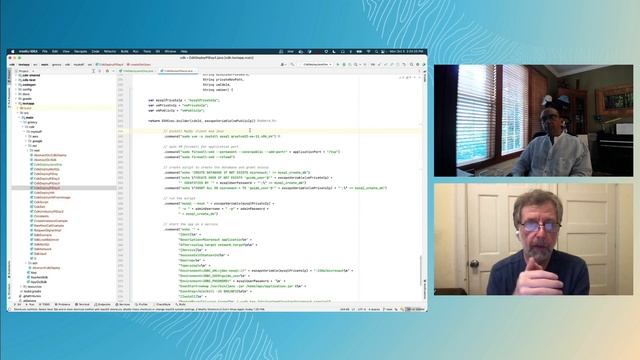Select RequestSignerImpl in project tree
Screen dimensions: 640x360
click(47, 230)
